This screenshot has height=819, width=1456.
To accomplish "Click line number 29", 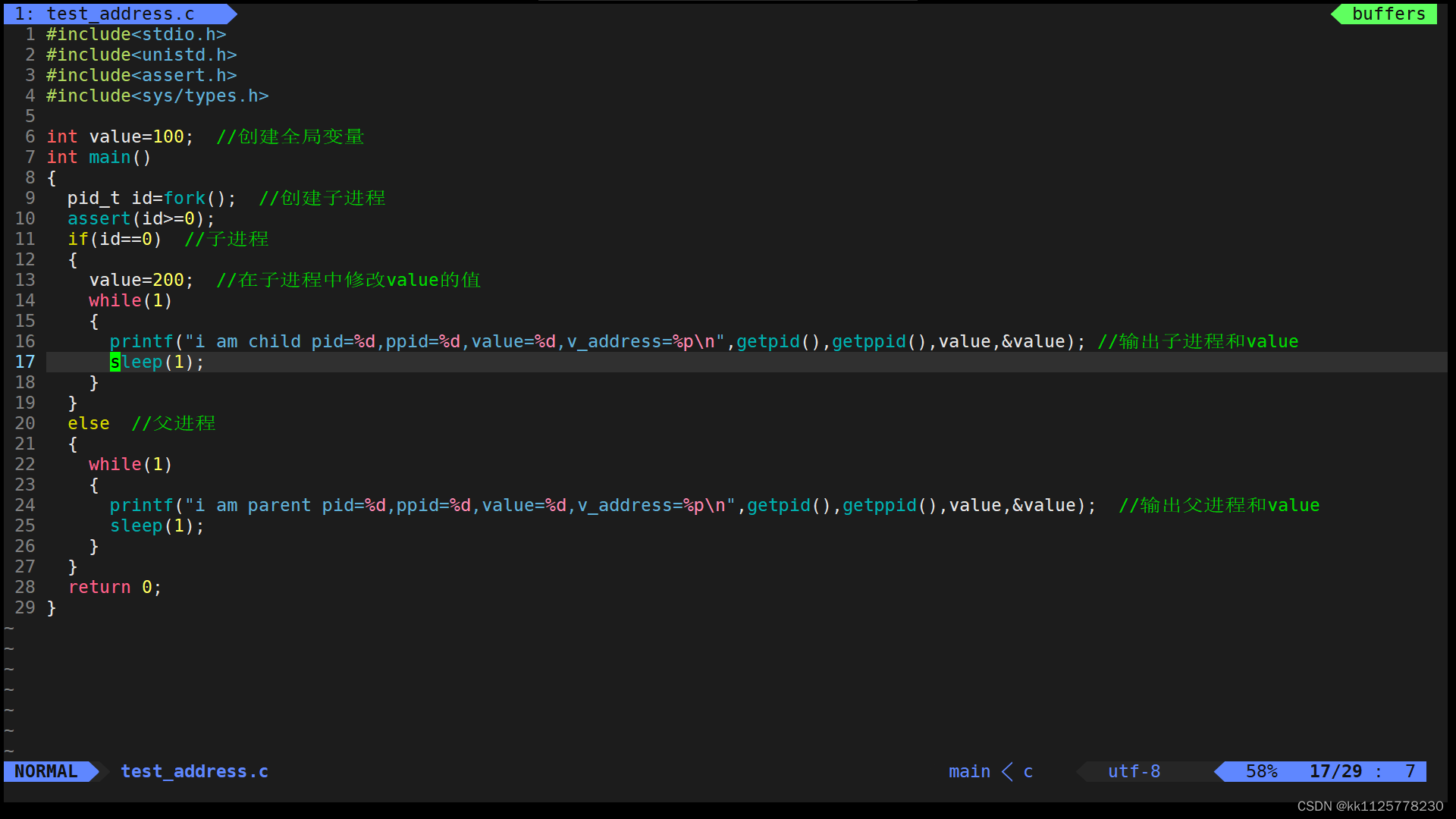I will click(25, 607).
